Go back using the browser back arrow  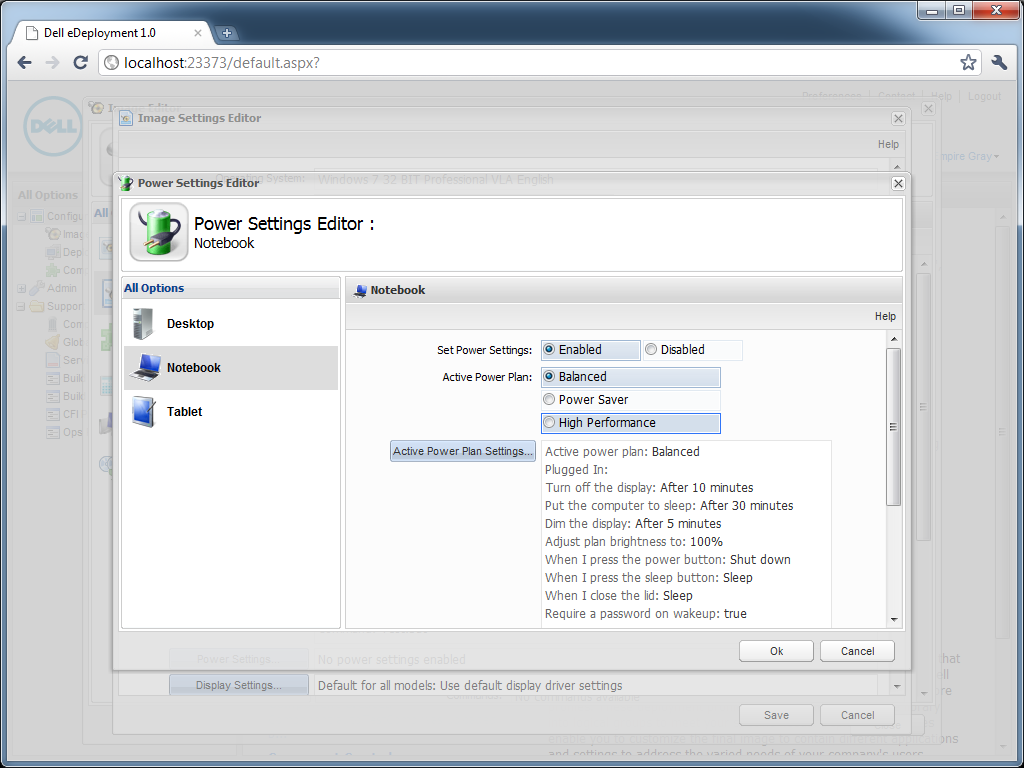25,63
